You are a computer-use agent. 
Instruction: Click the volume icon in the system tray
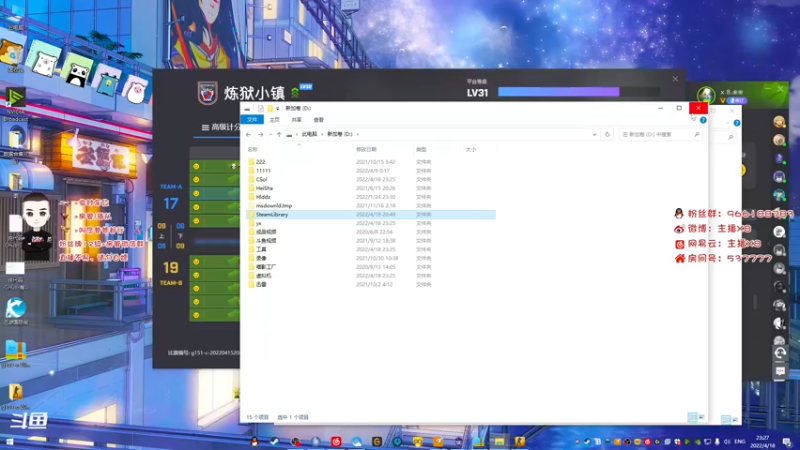pos(727,441)
